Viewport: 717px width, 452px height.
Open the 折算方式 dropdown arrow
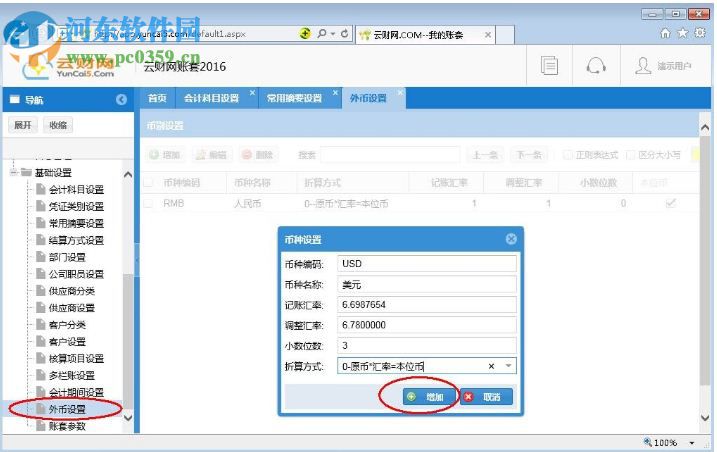508,366
